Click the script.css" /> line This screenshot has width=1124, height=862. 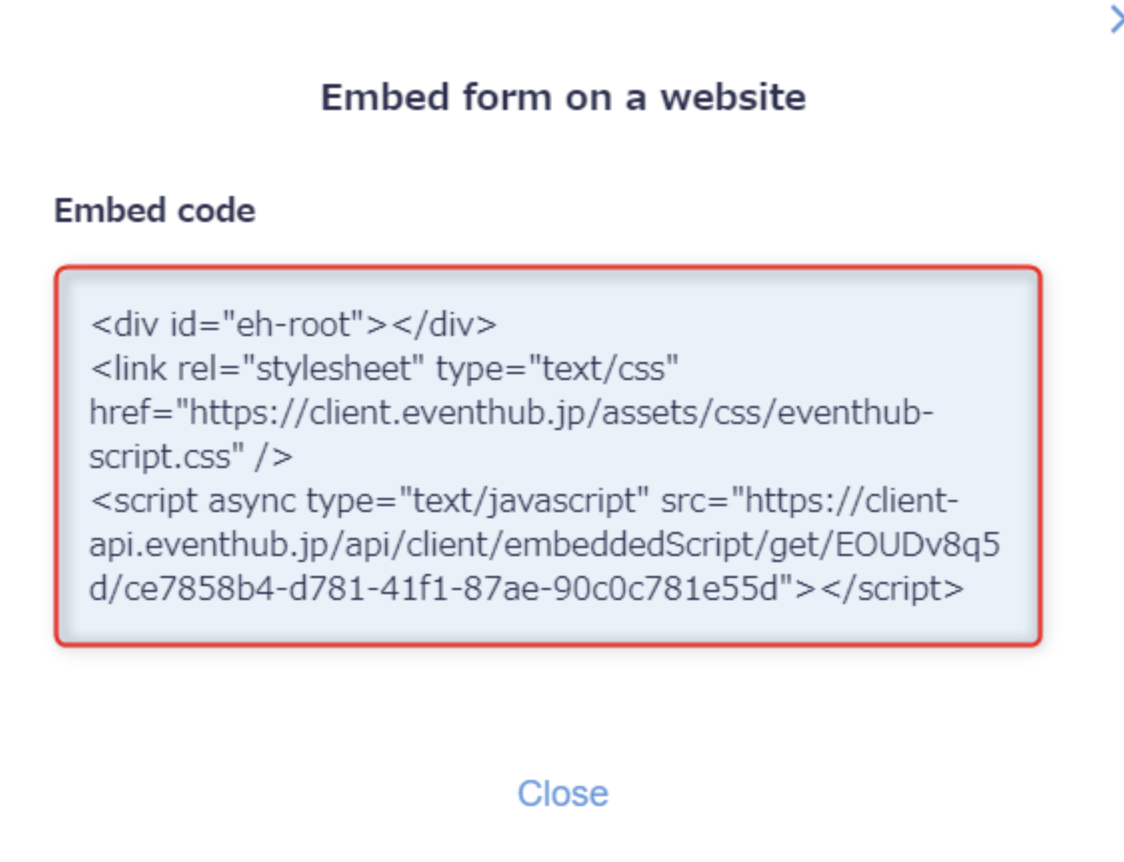[x=191, y=456]
